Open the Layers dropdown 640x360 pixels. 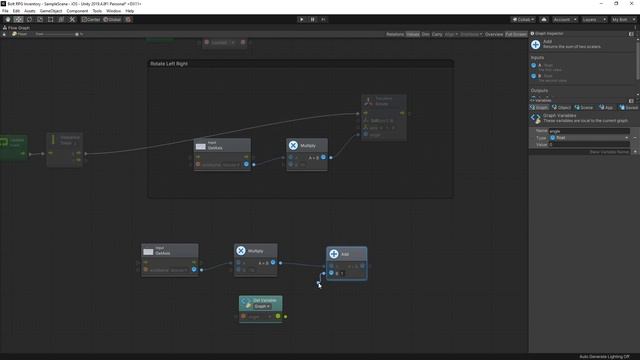coord(594,19)
